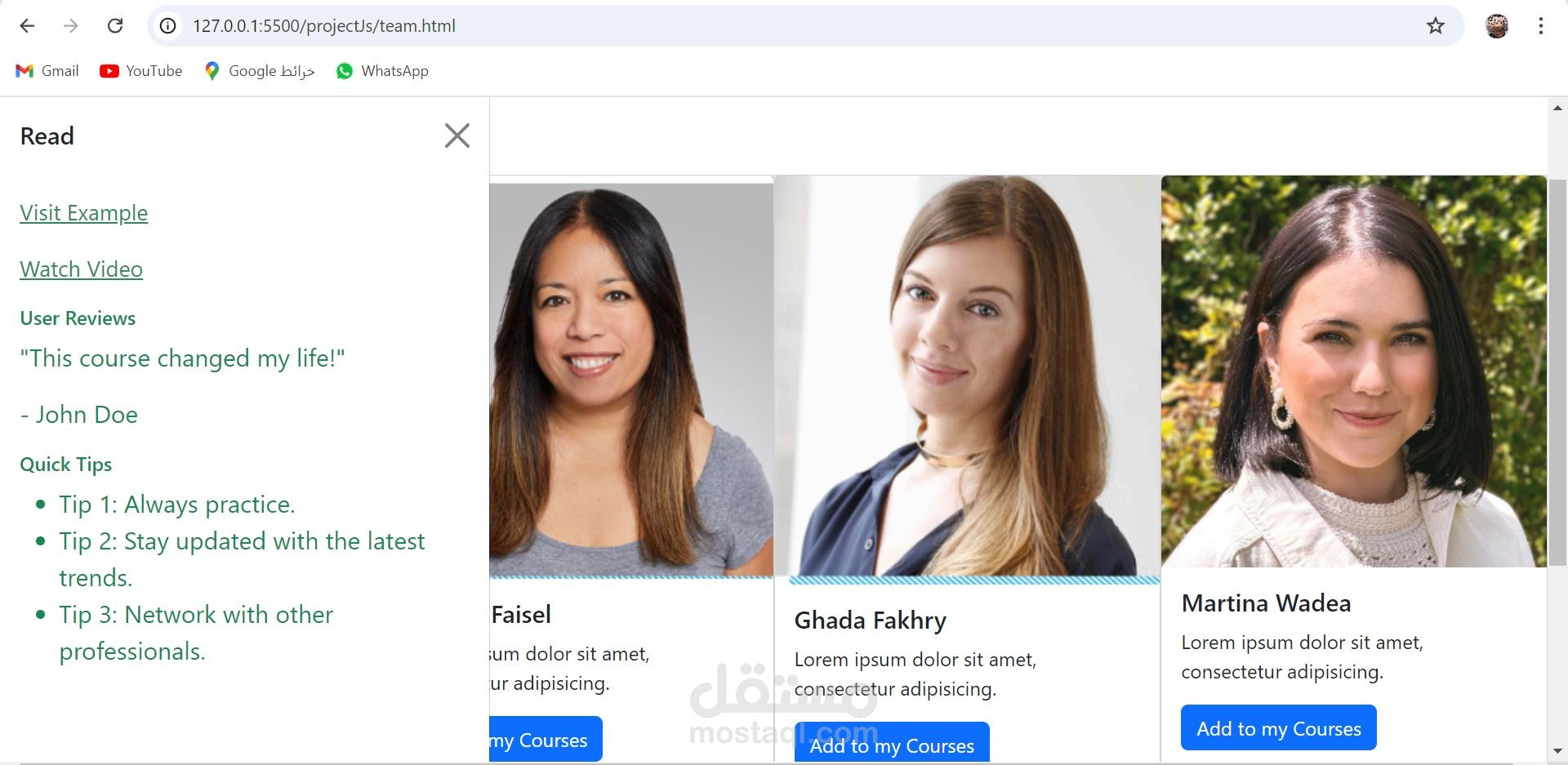
Task: Add Martina Wadea's course to my courses
Action: pos(1279,727)
